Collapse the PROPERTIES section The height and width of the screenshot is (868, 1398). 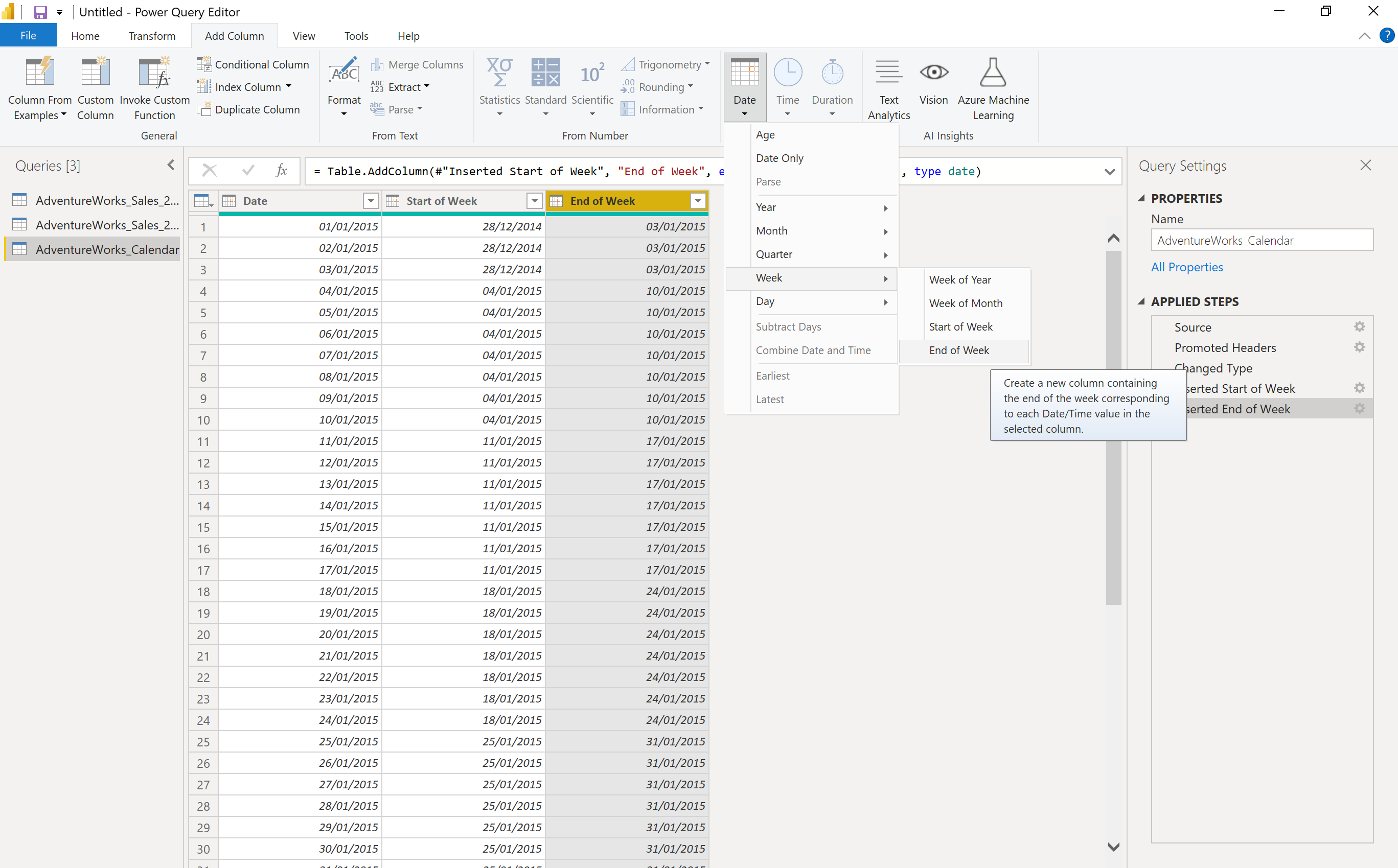pos(1141,198)
